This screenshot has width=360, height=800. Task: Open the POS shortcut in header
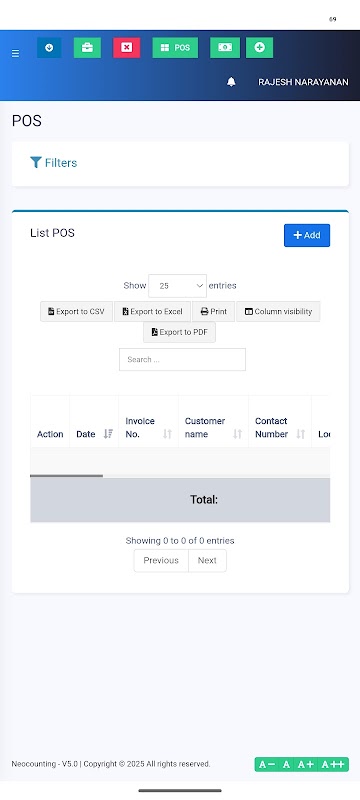[175, 47]
